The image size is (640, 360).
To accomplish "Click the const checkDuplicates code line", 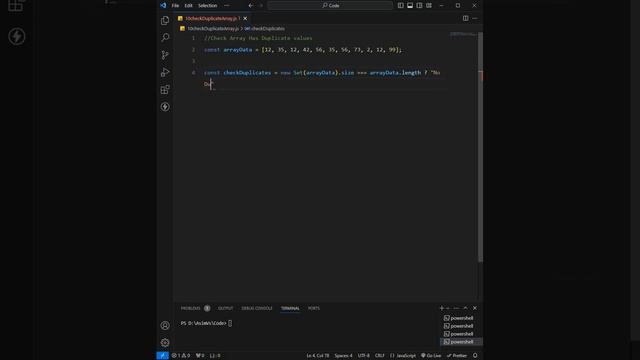I will point(322,73).
